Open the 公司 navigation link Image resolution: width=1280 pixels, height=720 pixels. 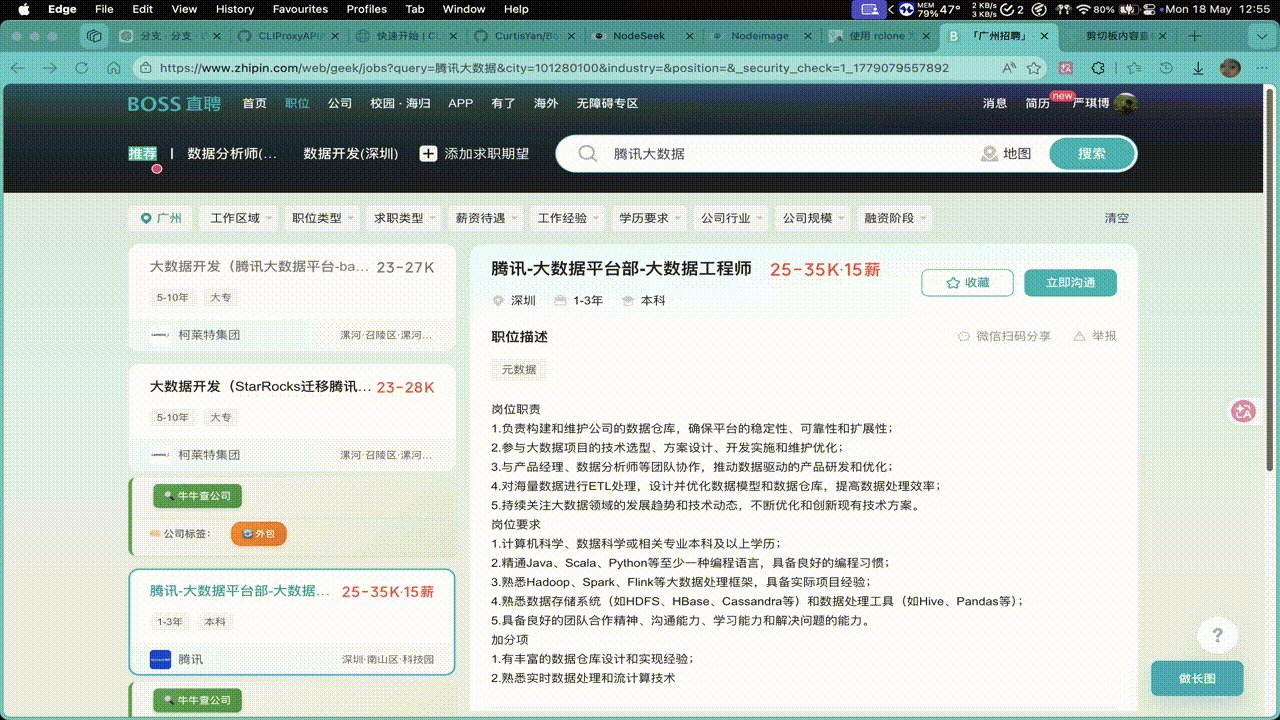340,104
